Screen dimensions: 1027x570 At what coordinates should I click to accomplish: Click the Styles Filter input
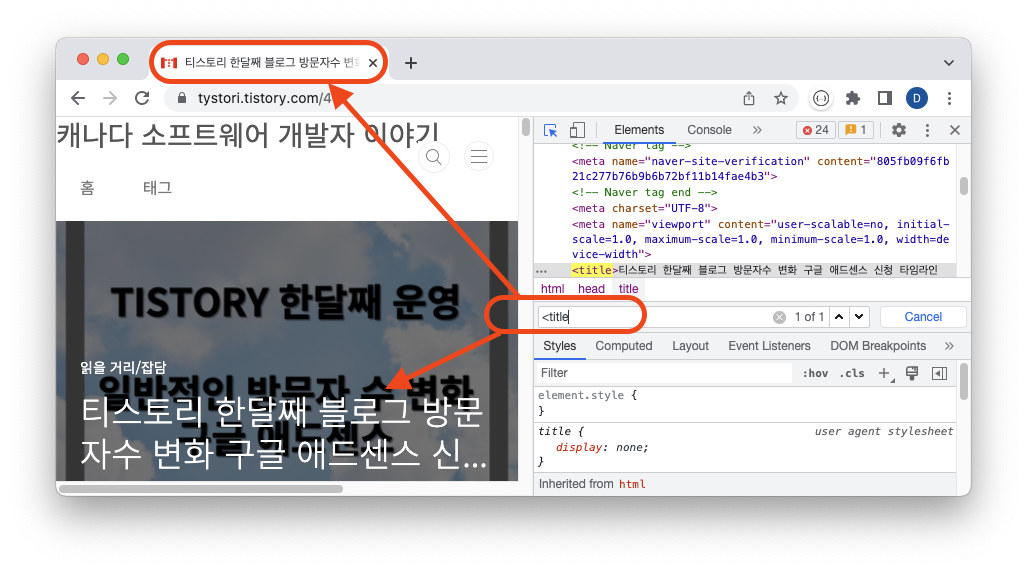pos(663,373)
